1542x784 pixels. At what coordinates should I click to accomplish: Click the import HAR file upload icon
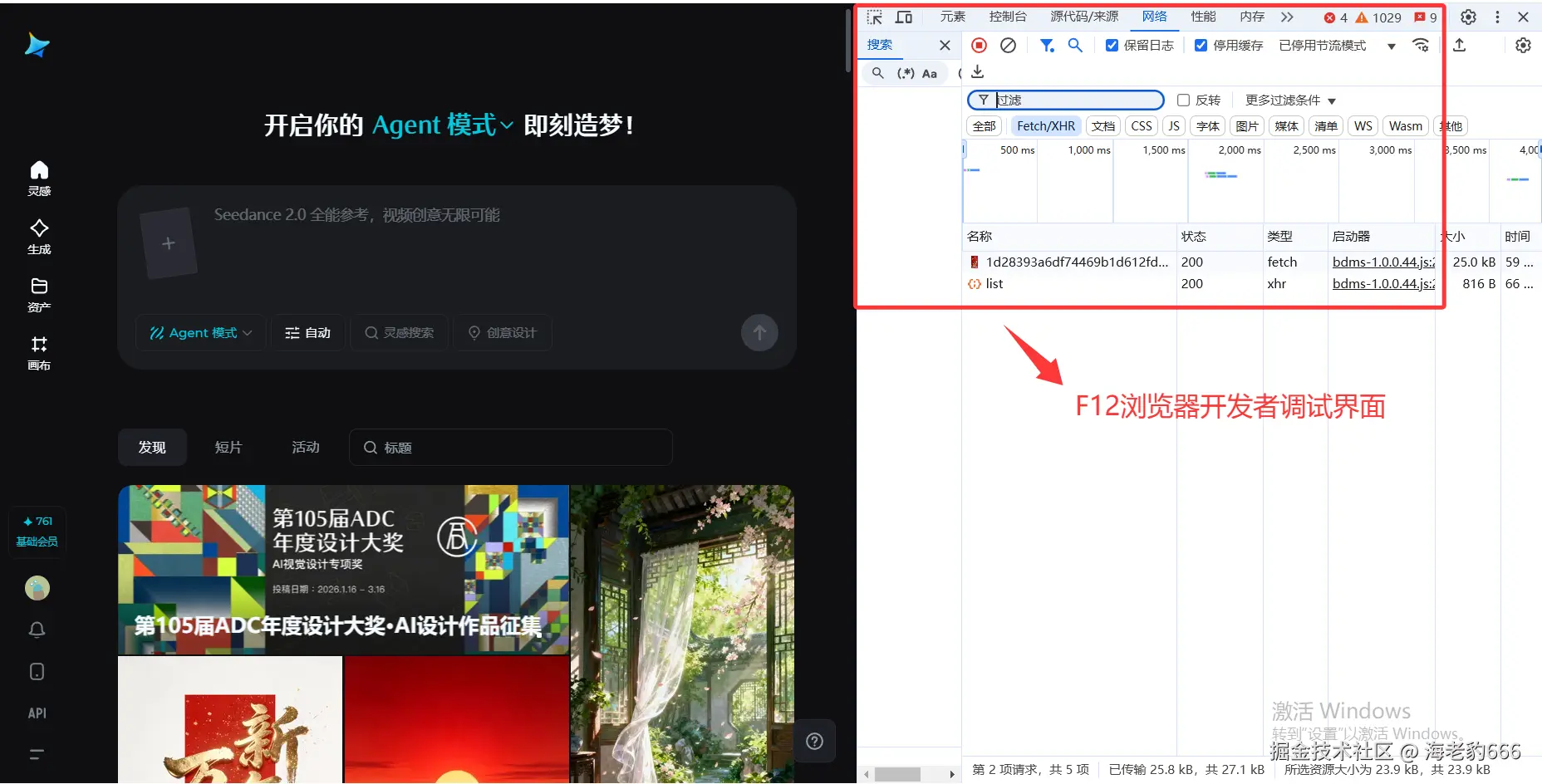click(x=1460, y=45)
